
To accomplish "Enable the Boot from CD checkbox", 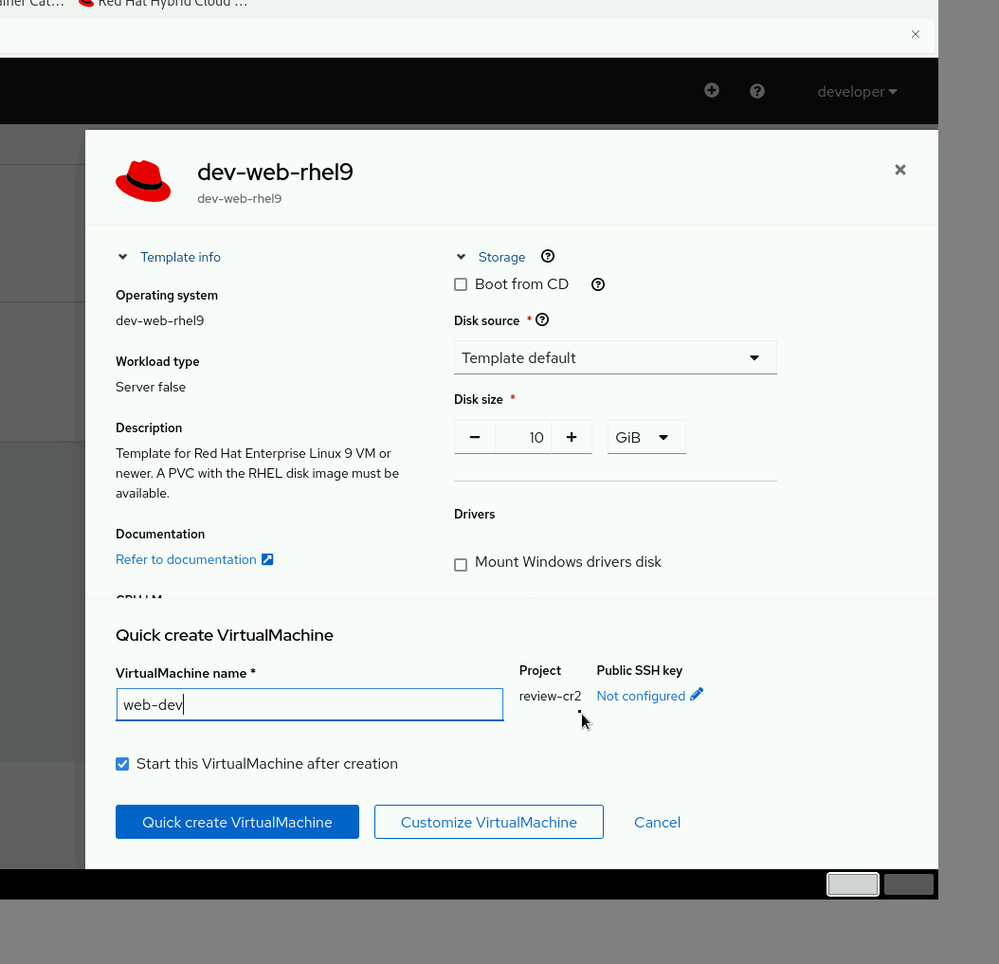I will pos(461,285).
